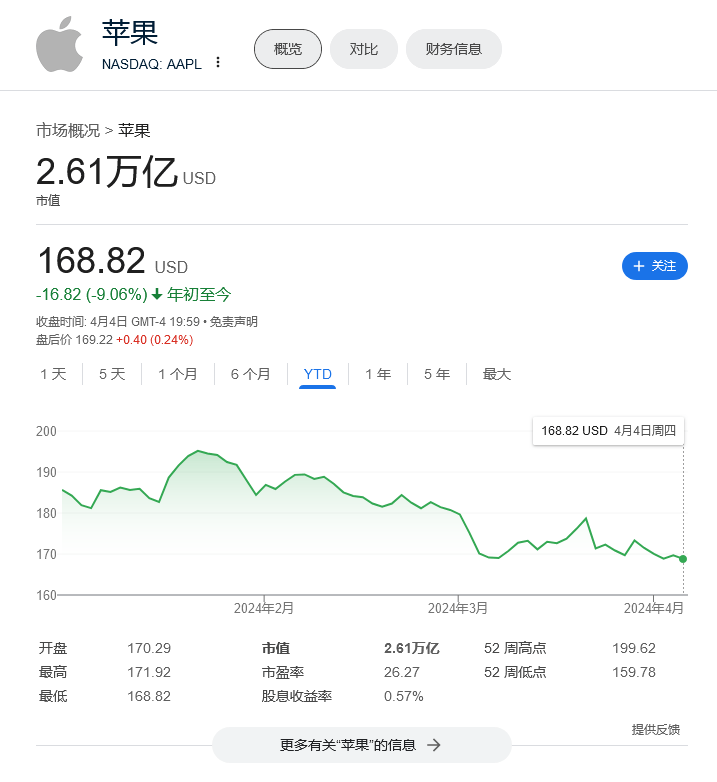717x782 pixels.
Task: Select the 5 天 time range
Action: point(112,374)
